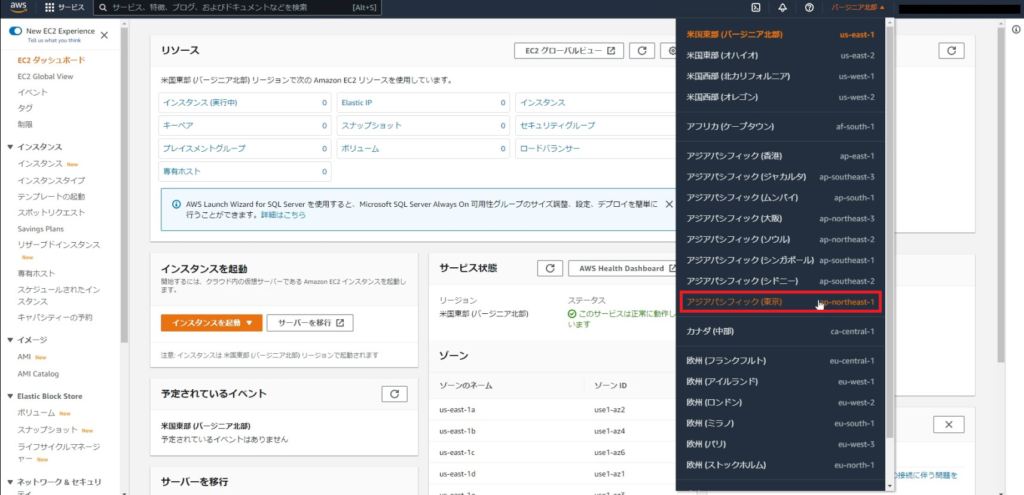Choose 欧州 (フランクフルト) eu-central-1 region
1024x495 pixels.
point(780,360)
